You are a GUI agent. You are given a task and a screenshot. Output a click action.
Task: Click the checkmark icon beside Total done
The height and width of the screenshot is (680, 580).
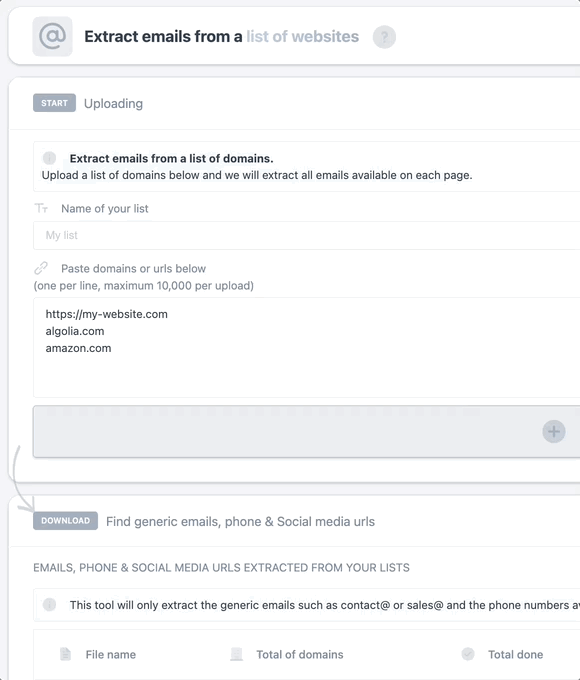[x=468, y=654]
